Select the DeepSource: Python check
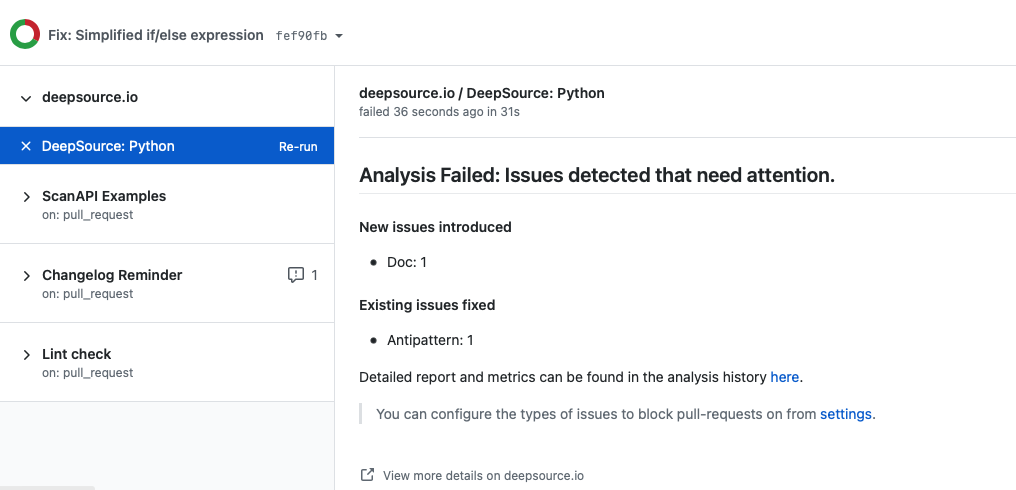This screenshot has height=490, width=1016. point(167,146)
